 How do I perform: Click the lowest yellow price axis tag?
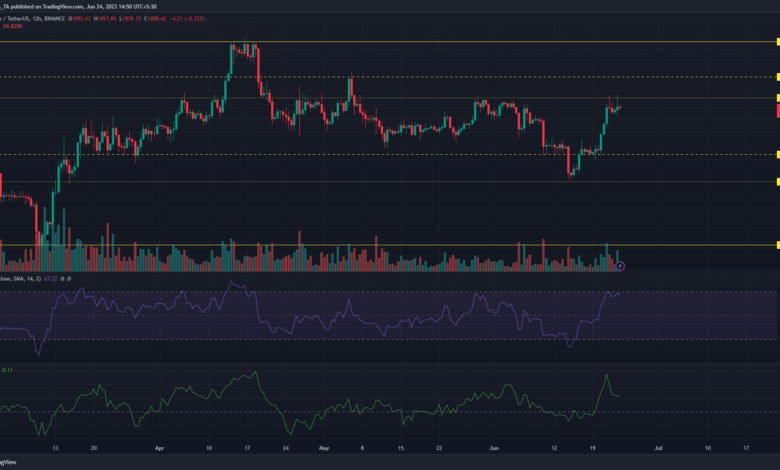point(776,245)
